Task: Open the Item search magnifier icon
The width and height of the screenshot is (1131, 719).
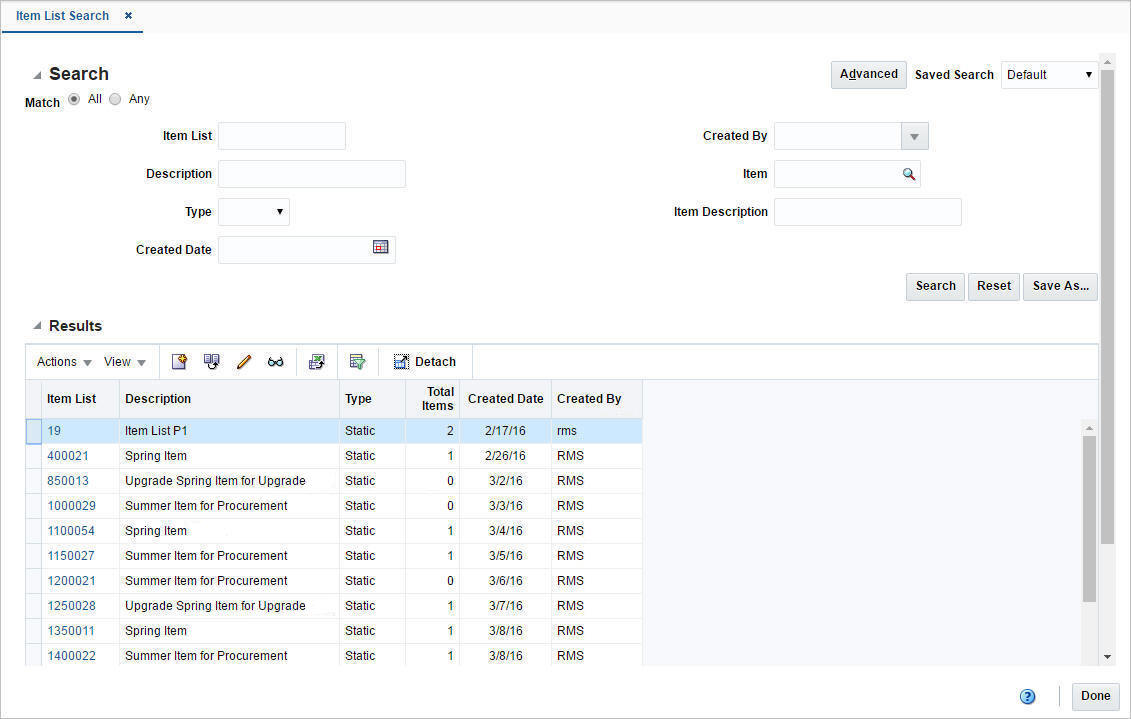Action: pos(909,173)
